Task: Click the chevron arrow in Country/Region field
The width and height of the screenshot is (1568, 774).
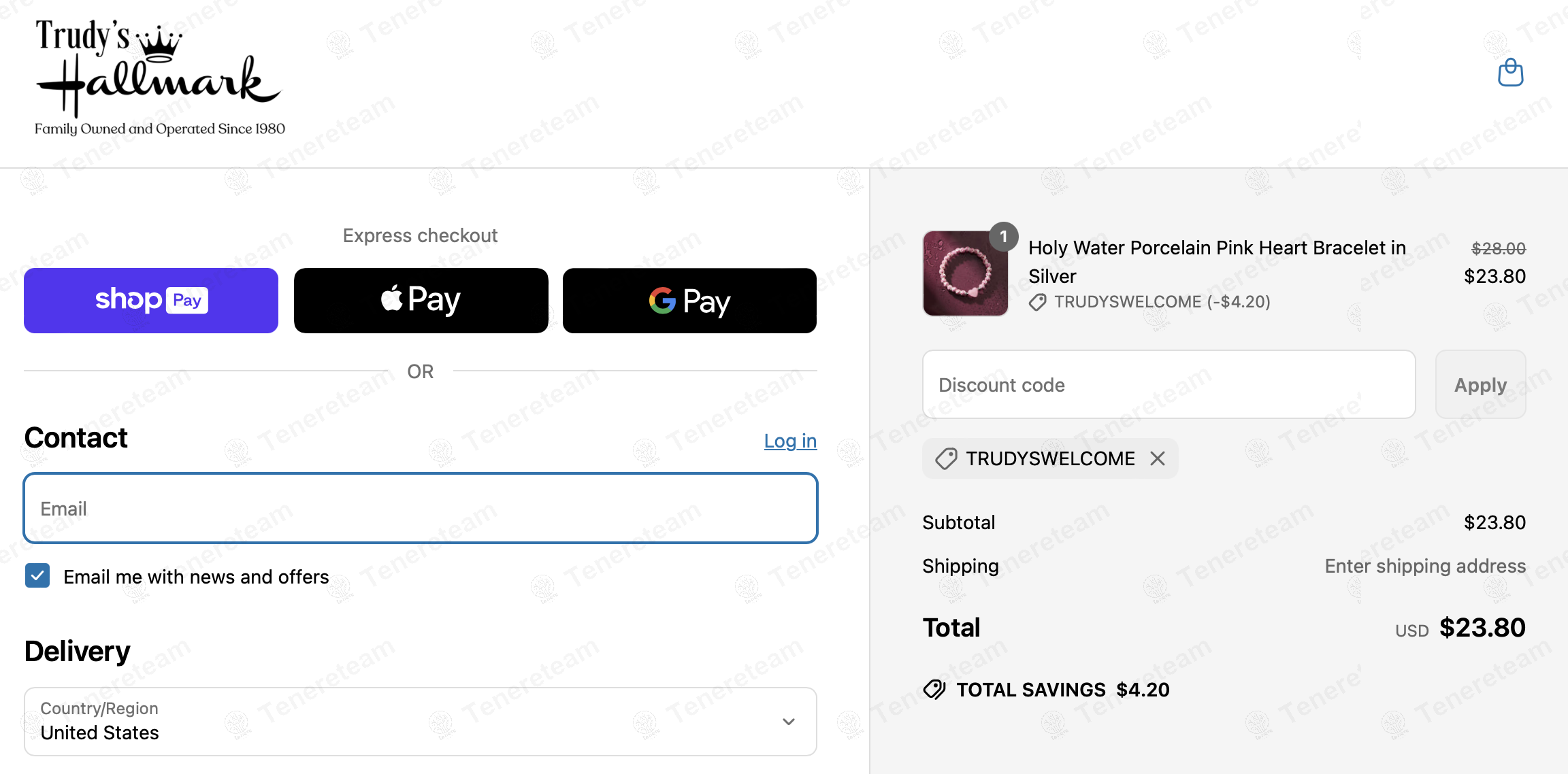Action: [x=788, y=722]
